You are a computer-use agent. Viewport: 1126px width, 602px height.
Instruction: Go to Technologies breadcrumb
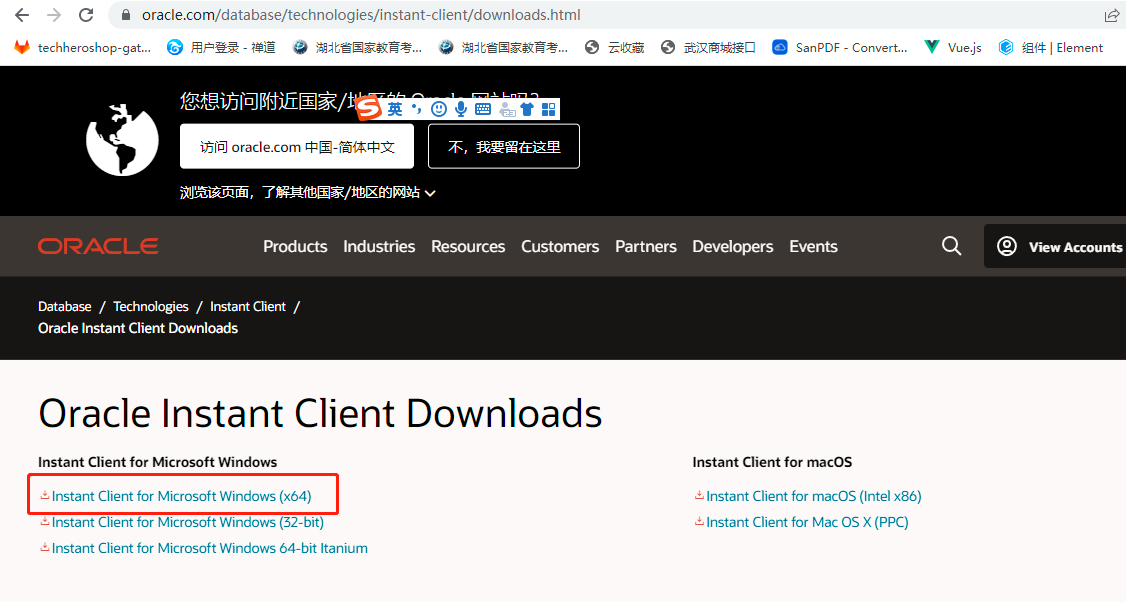pos(151,306)
